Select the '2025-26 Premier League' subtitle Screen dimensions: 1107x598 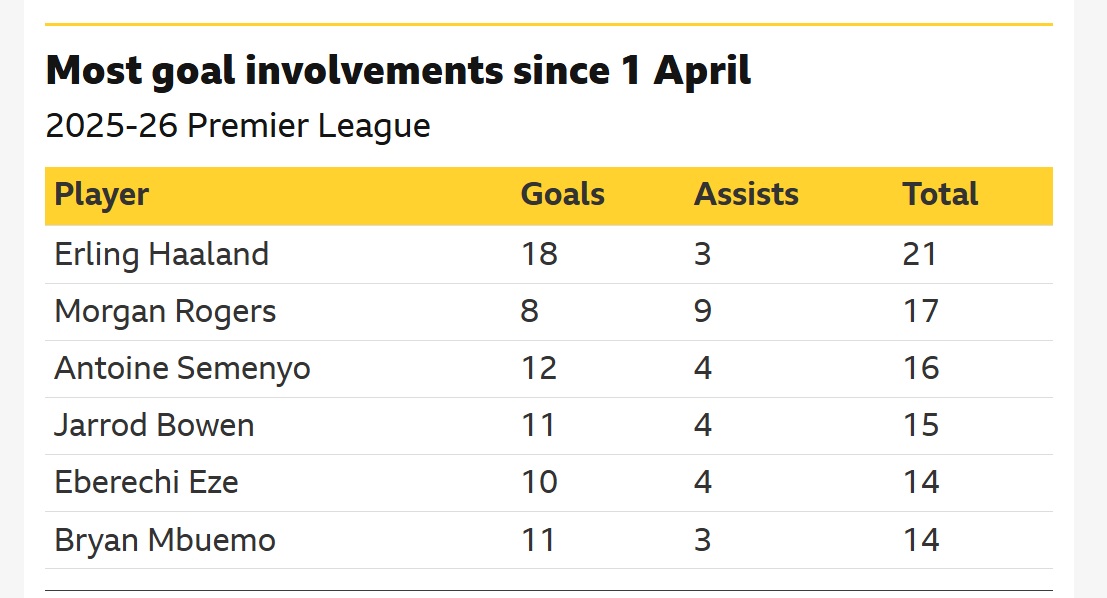point(238,126)
